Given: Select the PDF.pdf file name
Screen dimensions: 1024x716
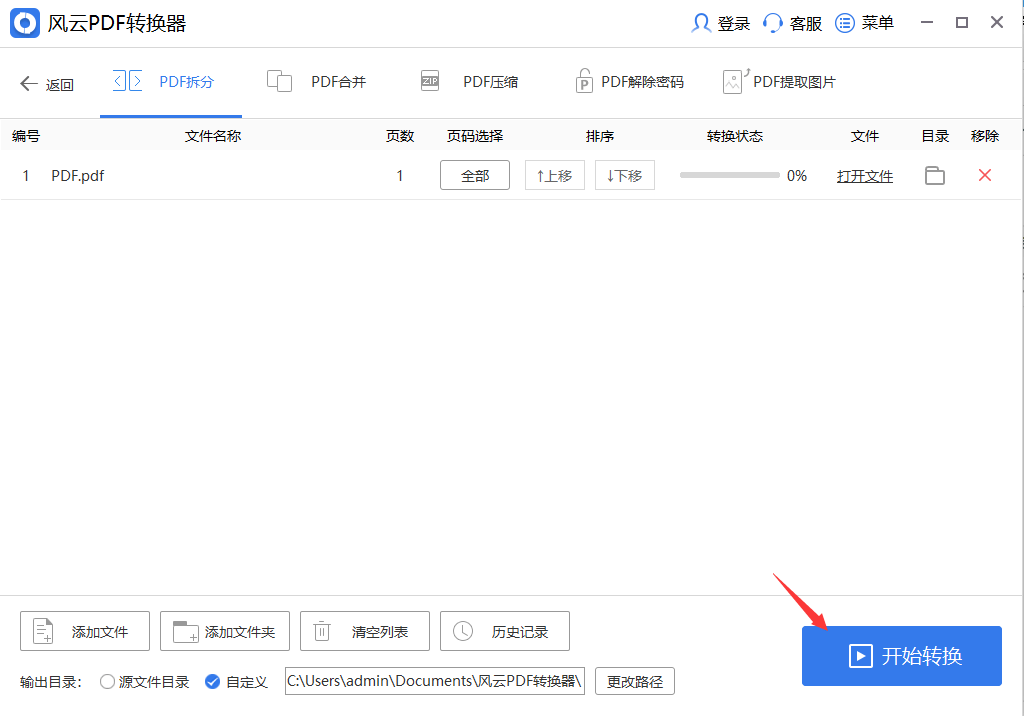Looking at the screenshot, I should click(78, 176).
